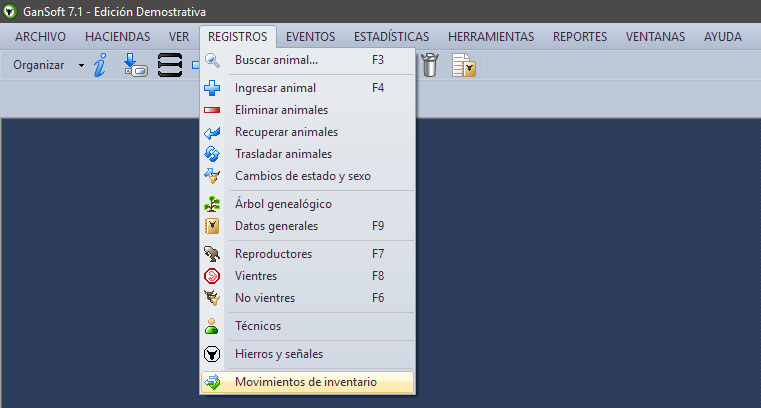Viewport: 761px width, 408px height.
Task: Open 'Vientres' entry
Action: pos(308,276)
